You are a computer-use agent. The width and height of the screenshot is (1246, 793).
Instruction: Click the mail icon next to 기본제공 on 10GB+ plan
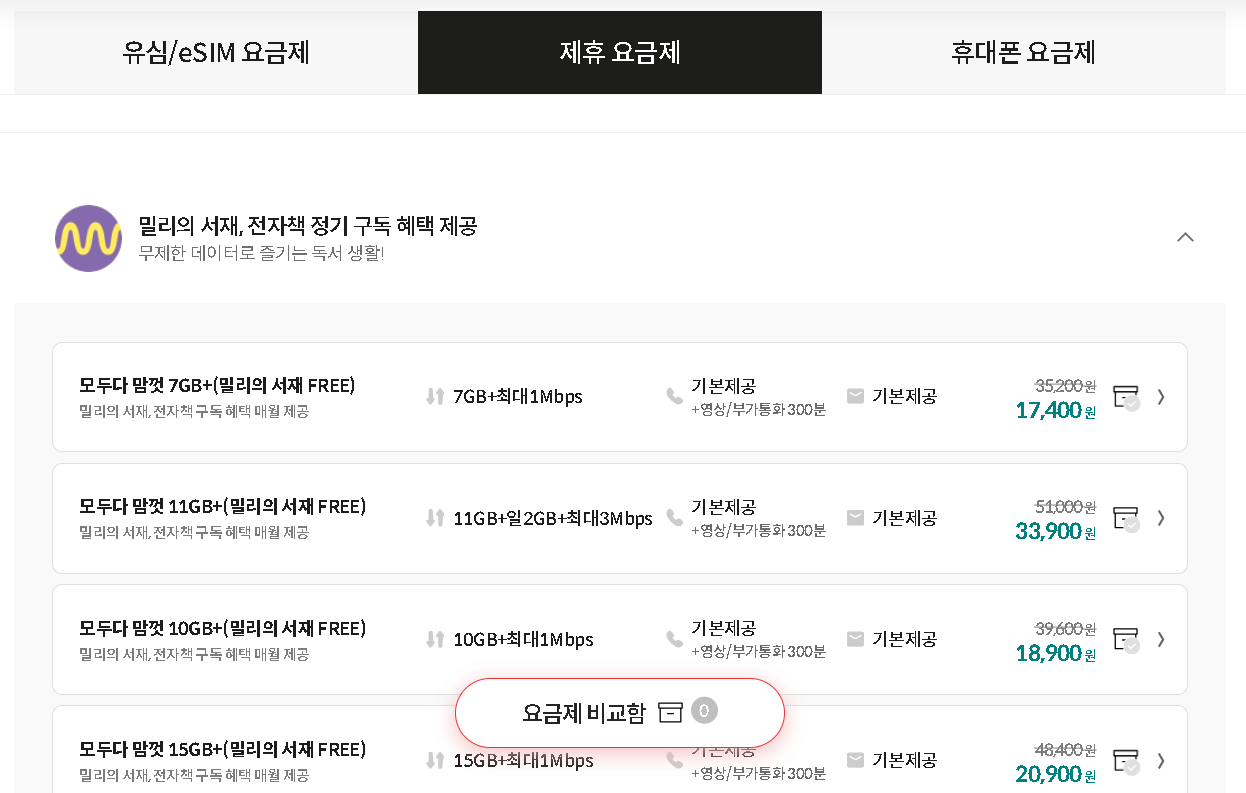pyautogui.click(x=856, y=639)
